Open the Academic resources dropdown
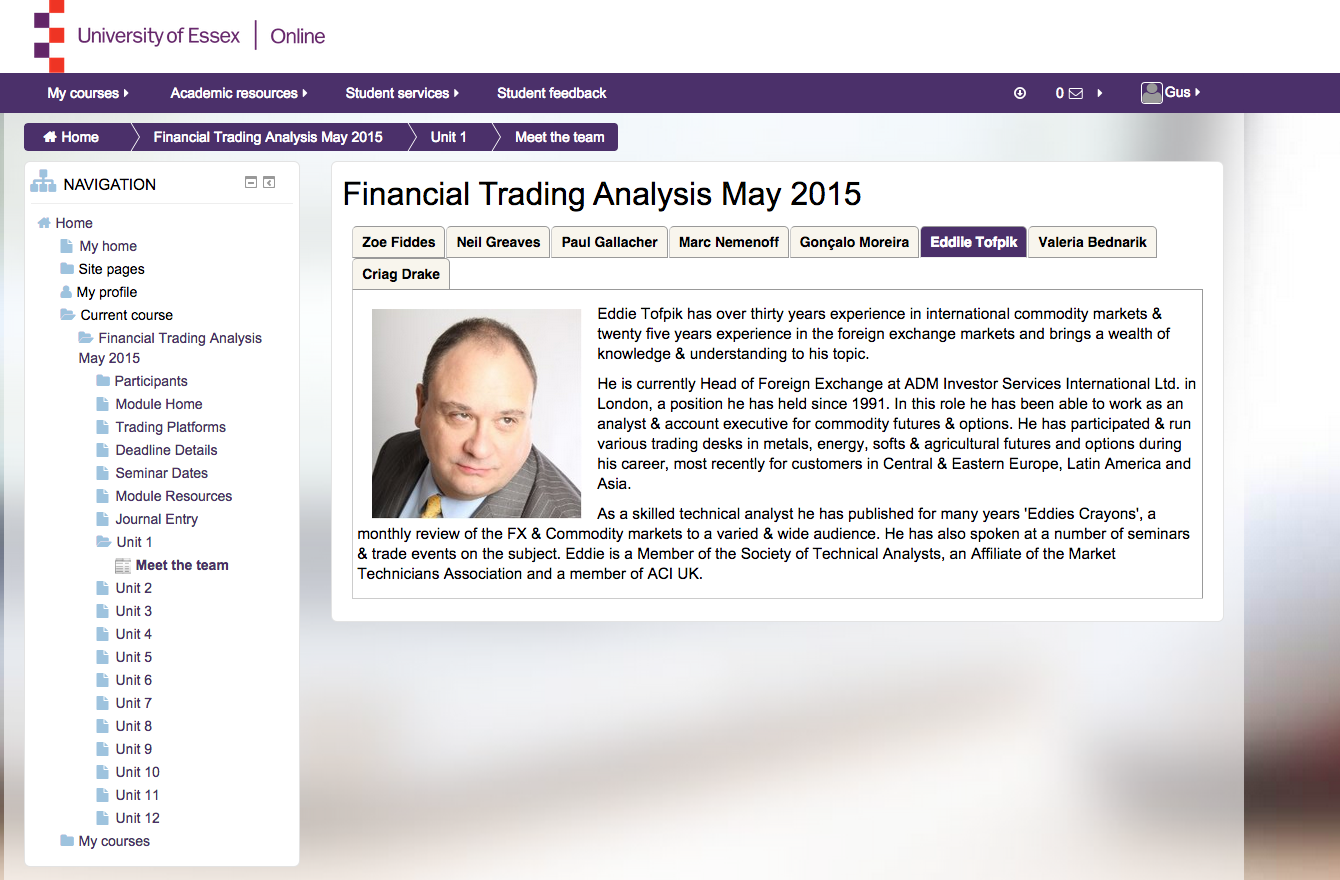This screenshot has width=1340, height=880. (x=238, y=93)
